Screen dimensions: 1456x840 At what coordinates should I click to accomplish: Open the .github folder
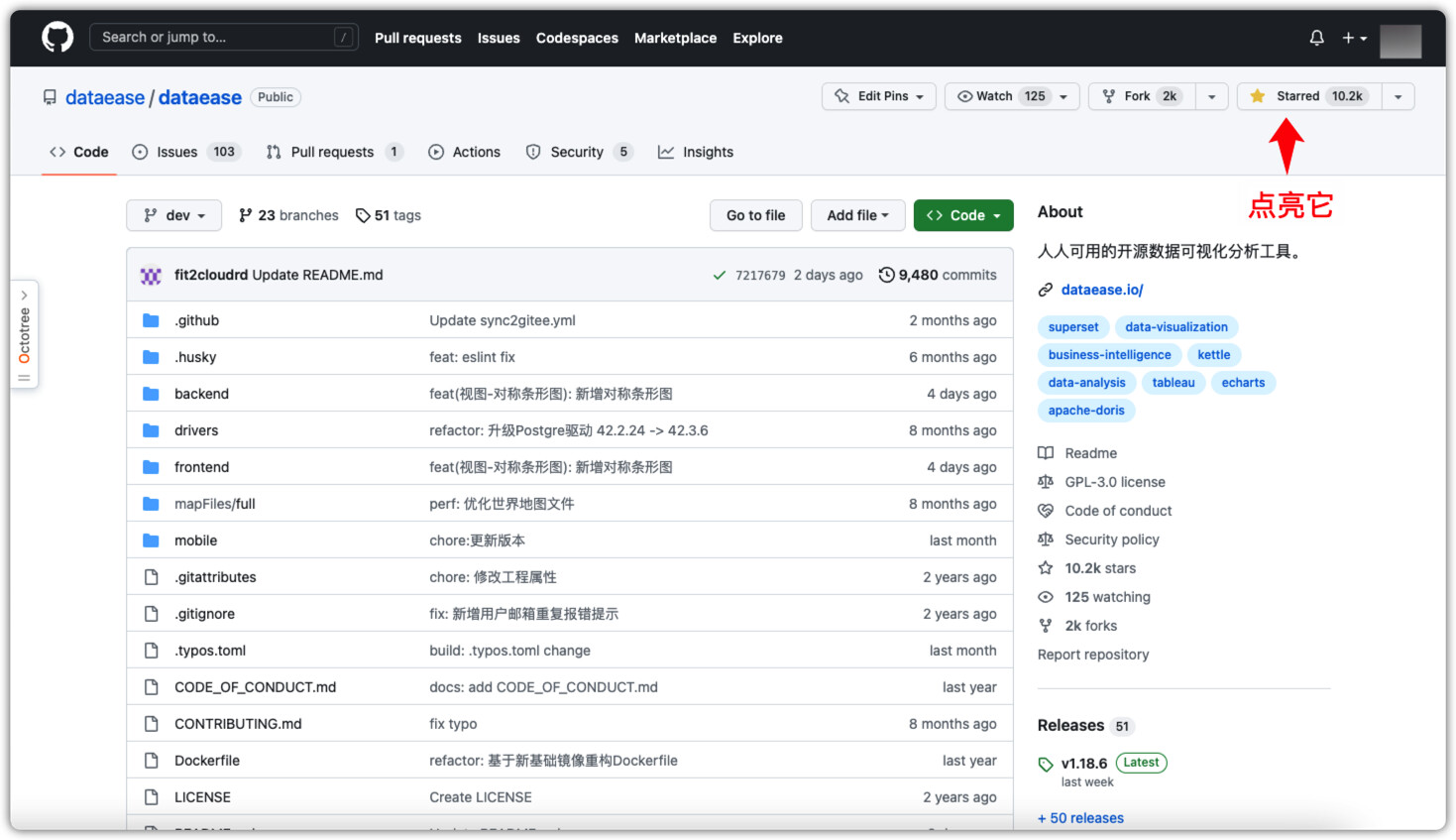coord(197,320)
